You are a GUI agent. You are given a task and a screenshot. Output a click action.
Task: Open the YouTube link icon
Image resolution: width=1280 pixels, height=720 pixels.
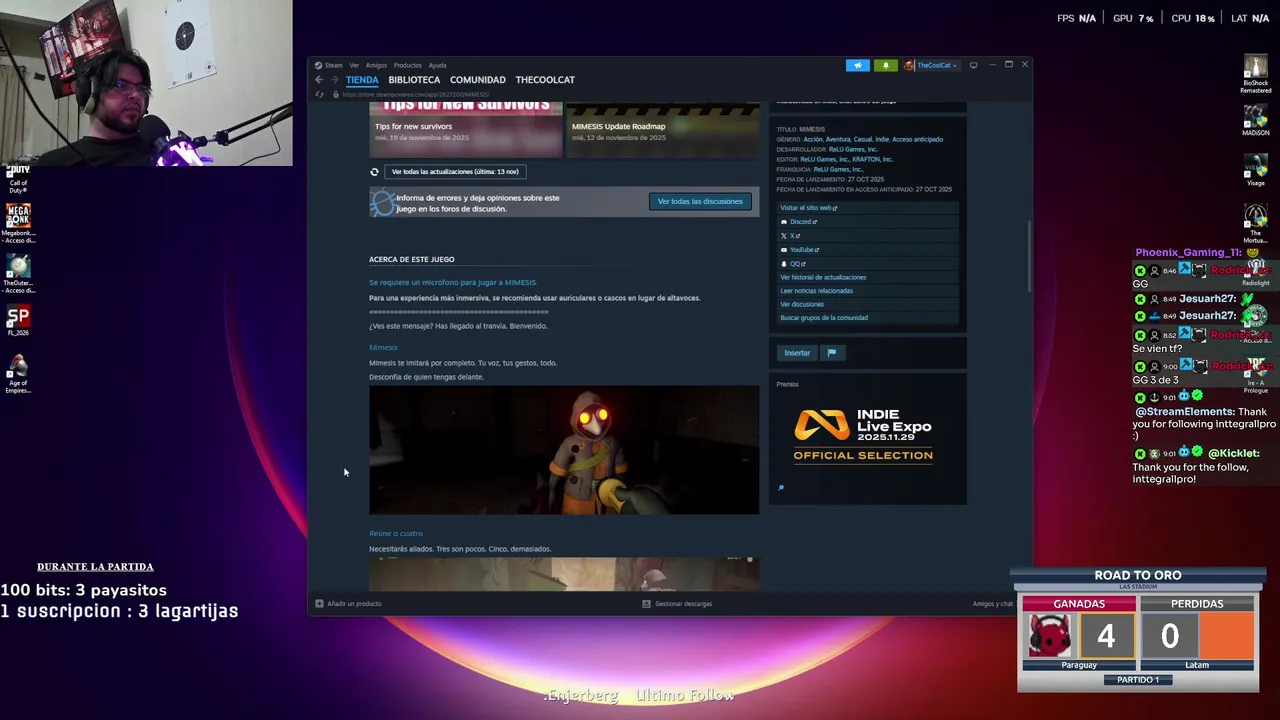(783, 250)
